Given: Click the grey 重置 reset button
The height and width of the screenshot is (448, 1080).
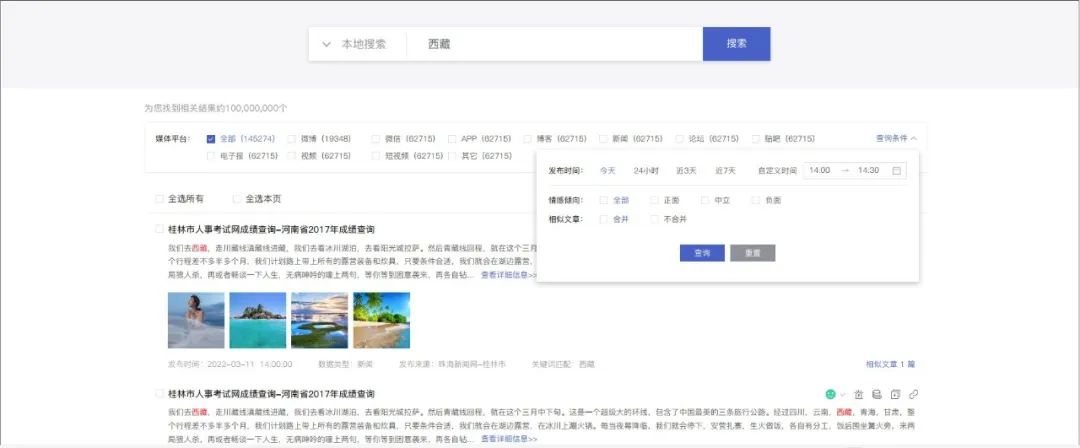Looking at the screenshot, I should [x=752, y=253].
